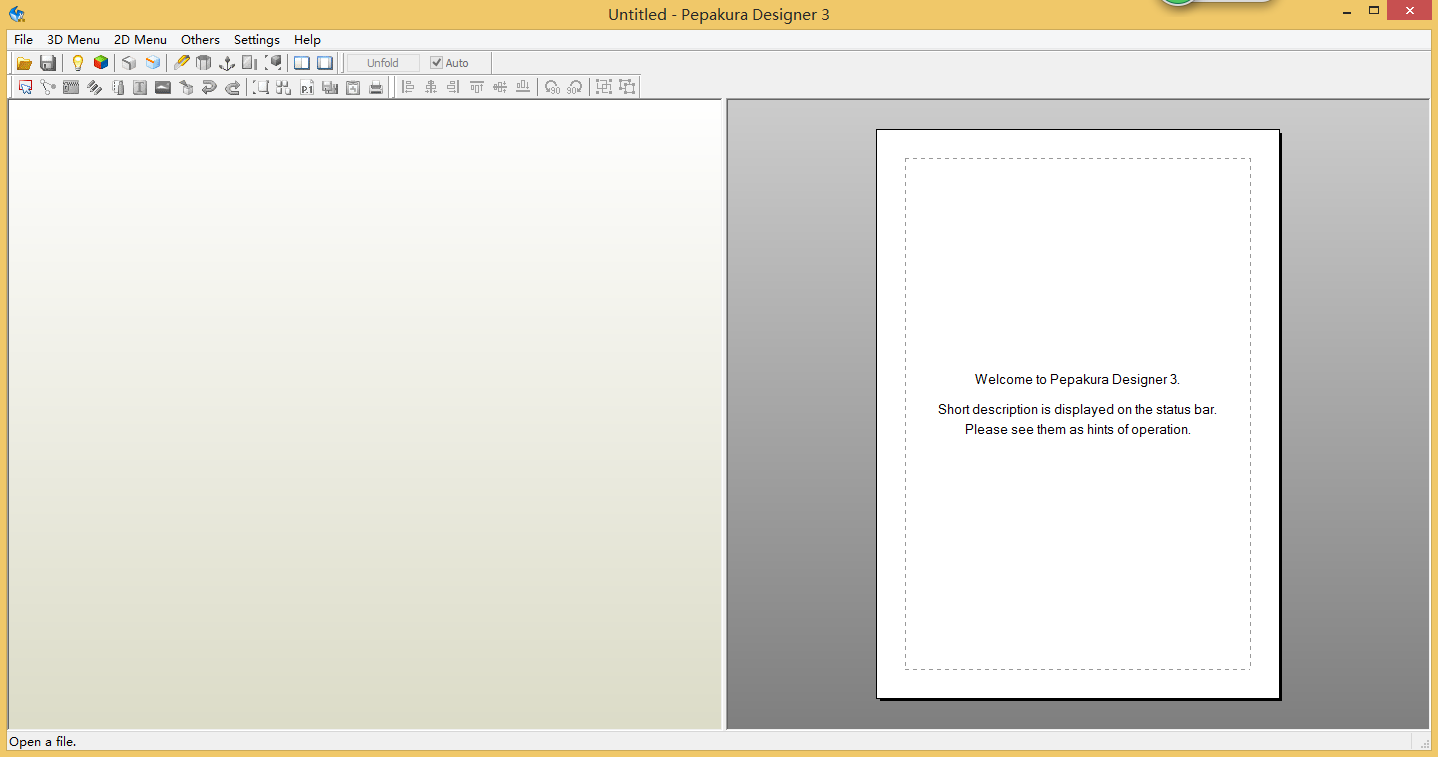Click the align left edges icon

[x=407, y=87]
